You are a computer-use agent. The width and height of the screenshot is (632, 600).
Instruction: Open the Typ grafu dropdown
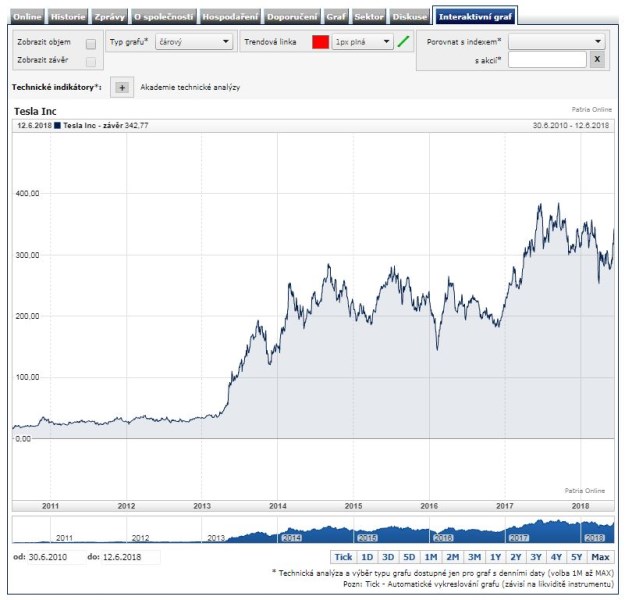(195, 42)
